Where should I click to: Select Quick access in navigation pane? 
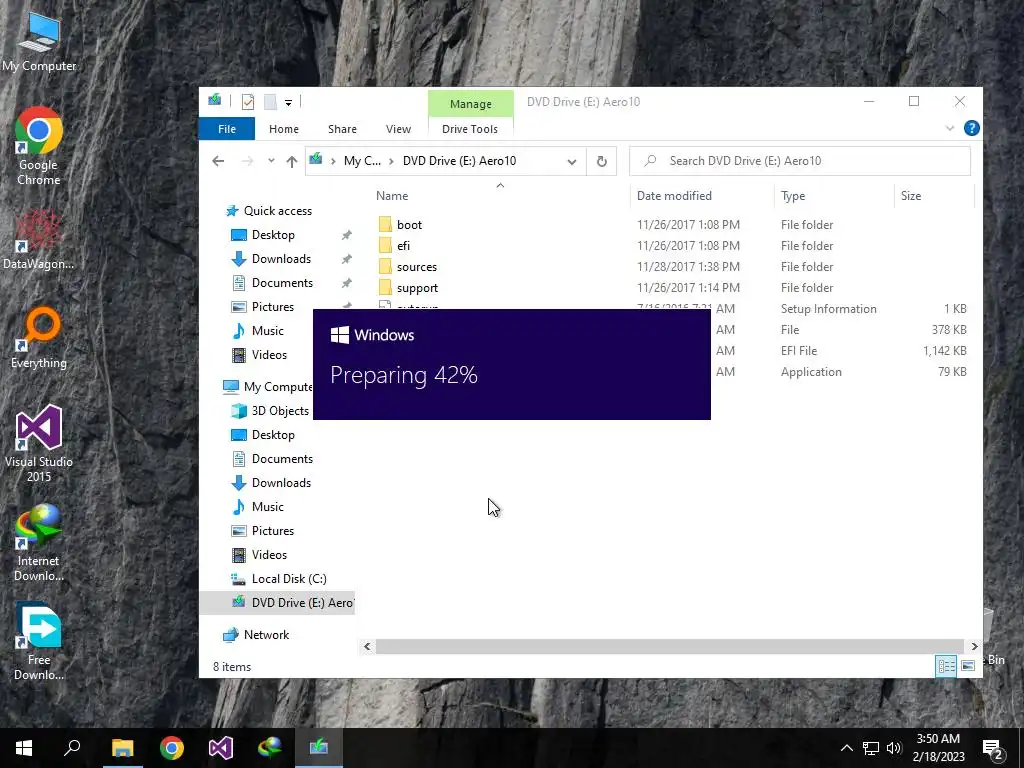(278, 211)
